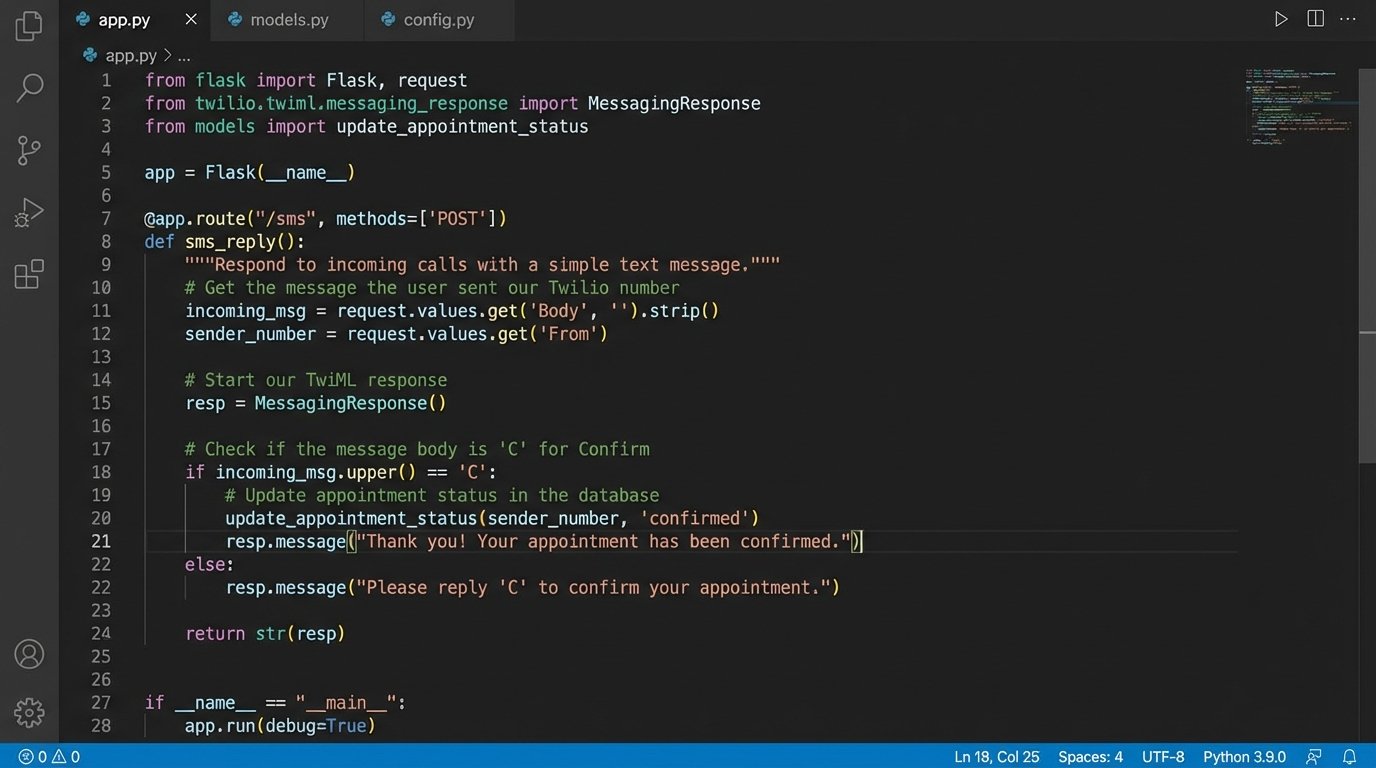The height and width of the screenshot is (768, 1376).
Task: Expand the breadcrumb ellipsis after app.py
Action: 184,56
